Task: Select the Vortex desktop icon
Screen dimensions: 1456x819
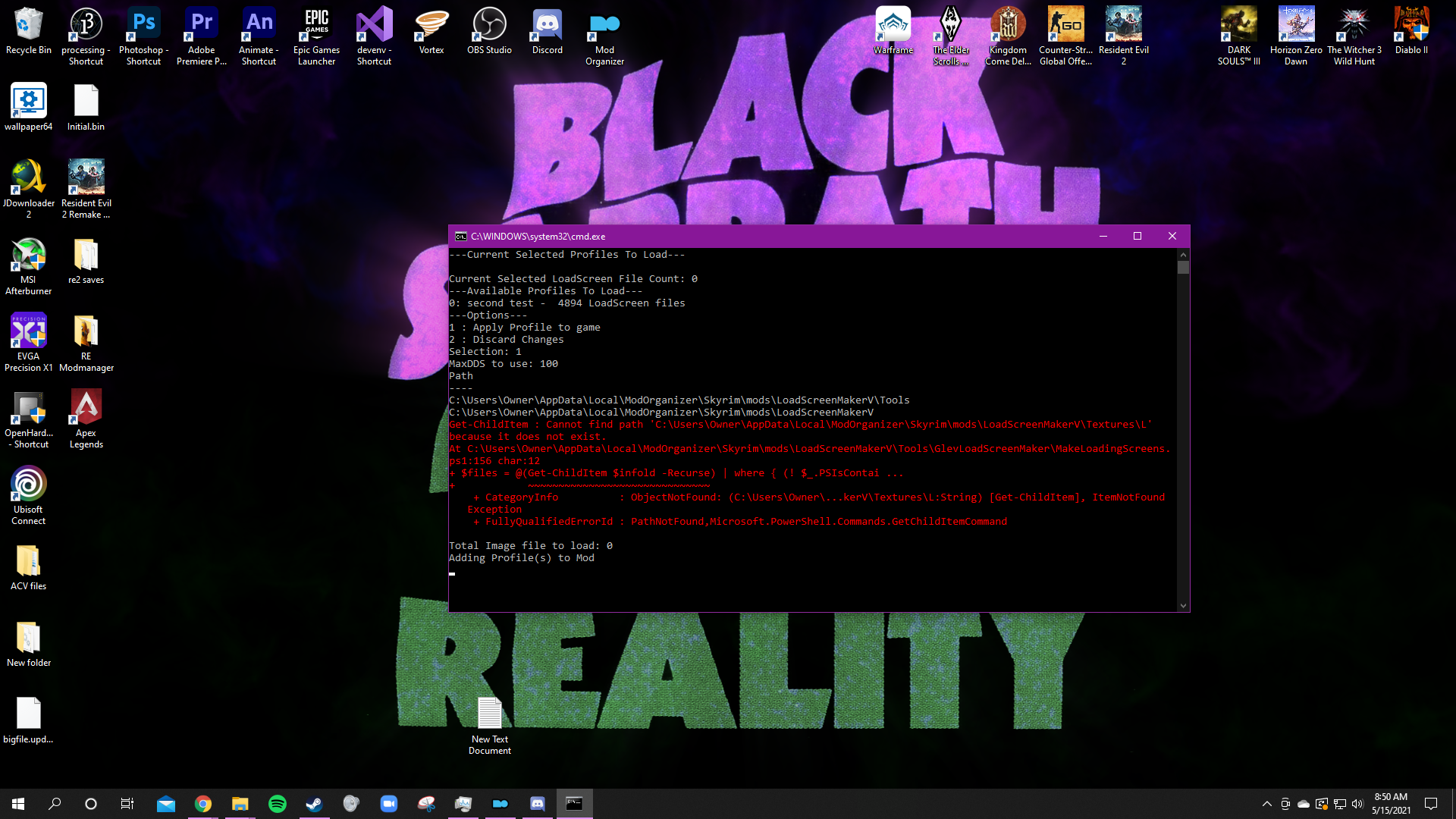Action: (x=431, y=32)
